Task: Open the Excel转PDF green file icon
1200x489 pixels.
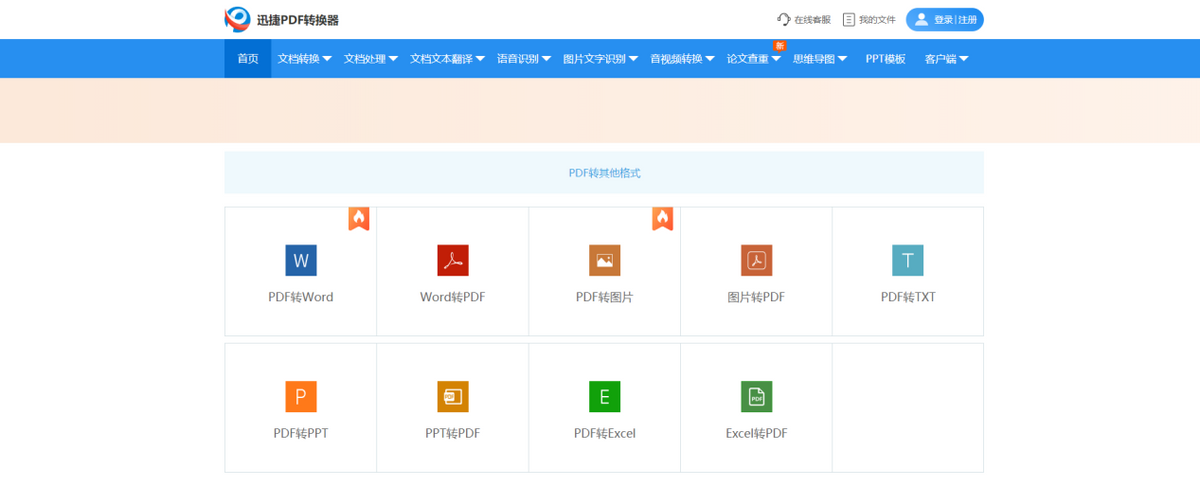Action: pyautogui.click(x=756, y=396)
